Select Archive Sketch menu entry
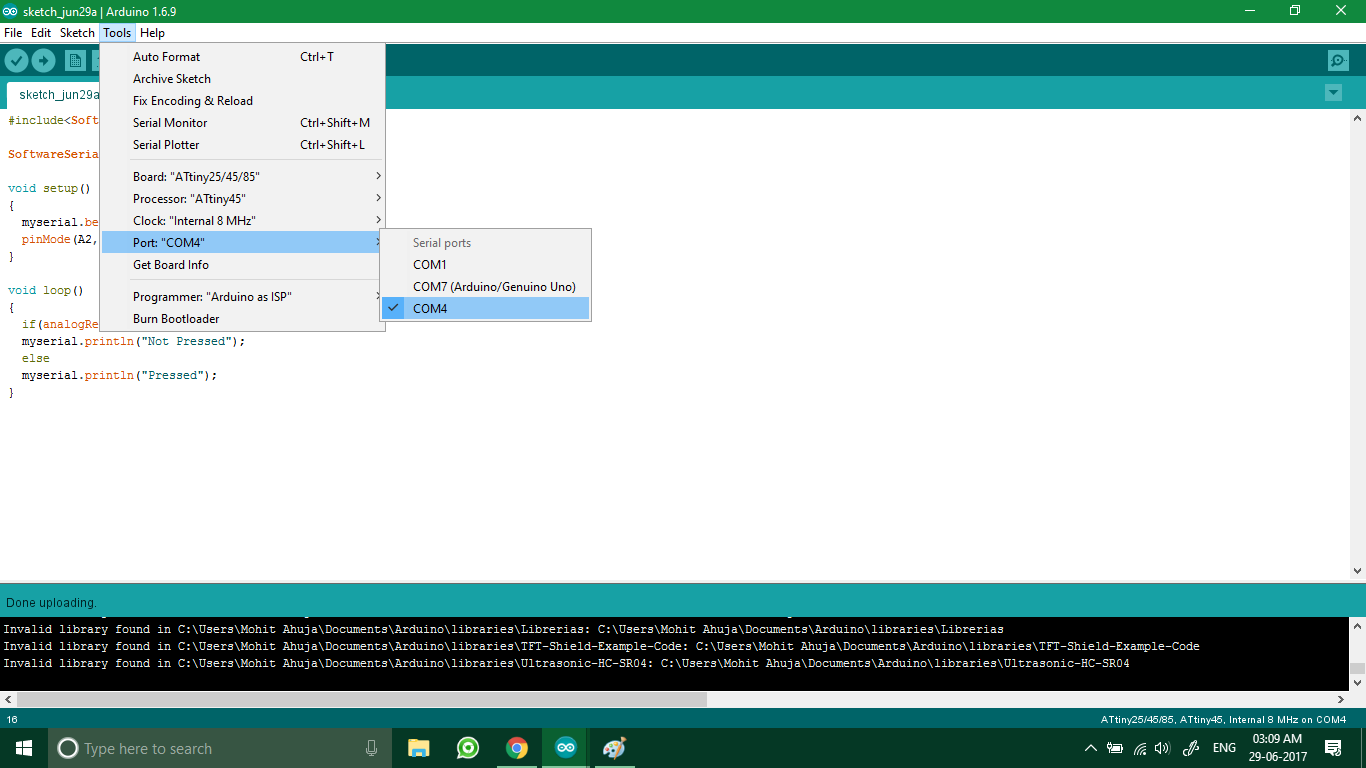This screenshot has width=1366, height=768. 243,79
